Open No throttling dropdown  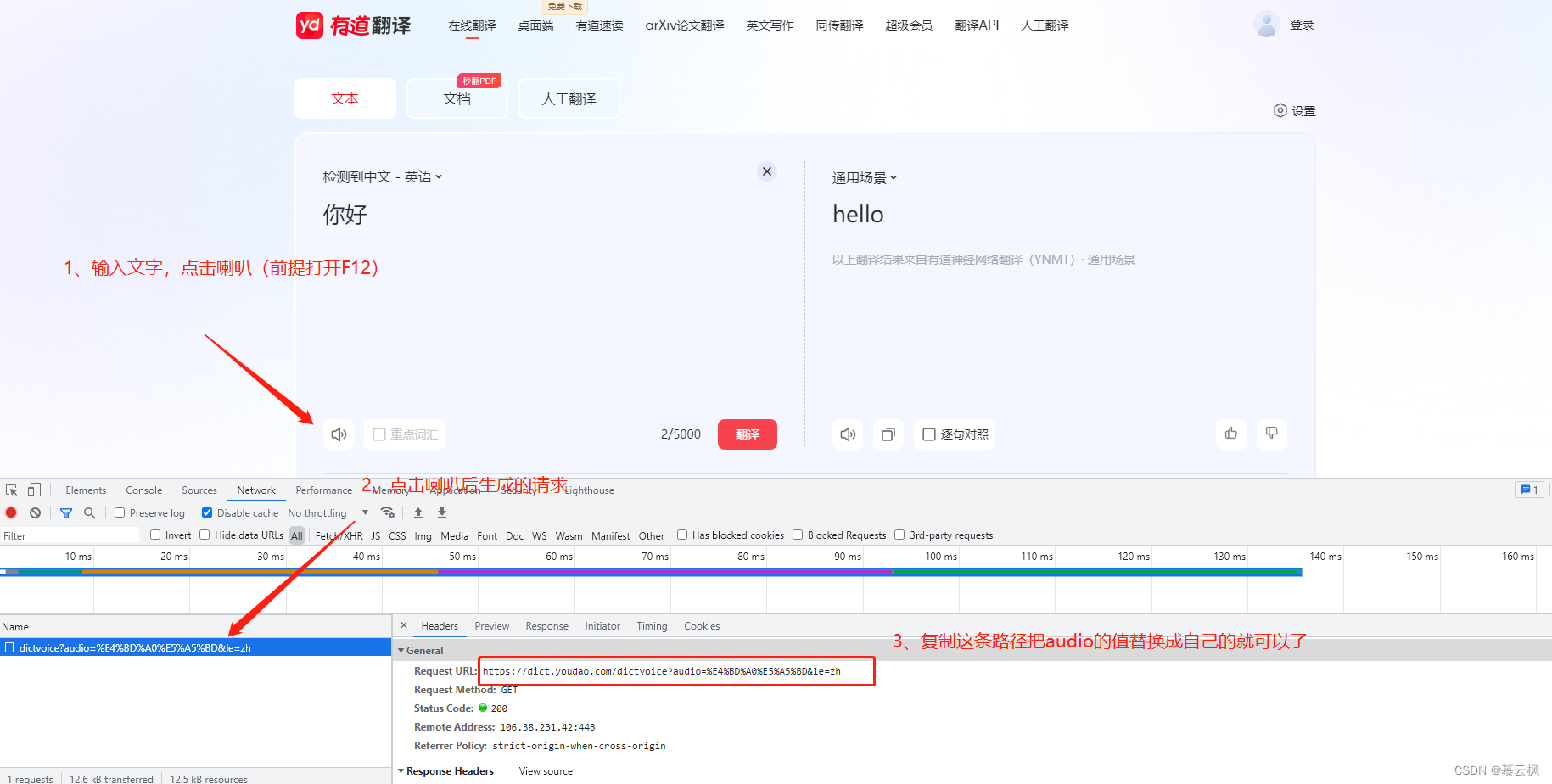pyautogui.click(x=328, y=513)
